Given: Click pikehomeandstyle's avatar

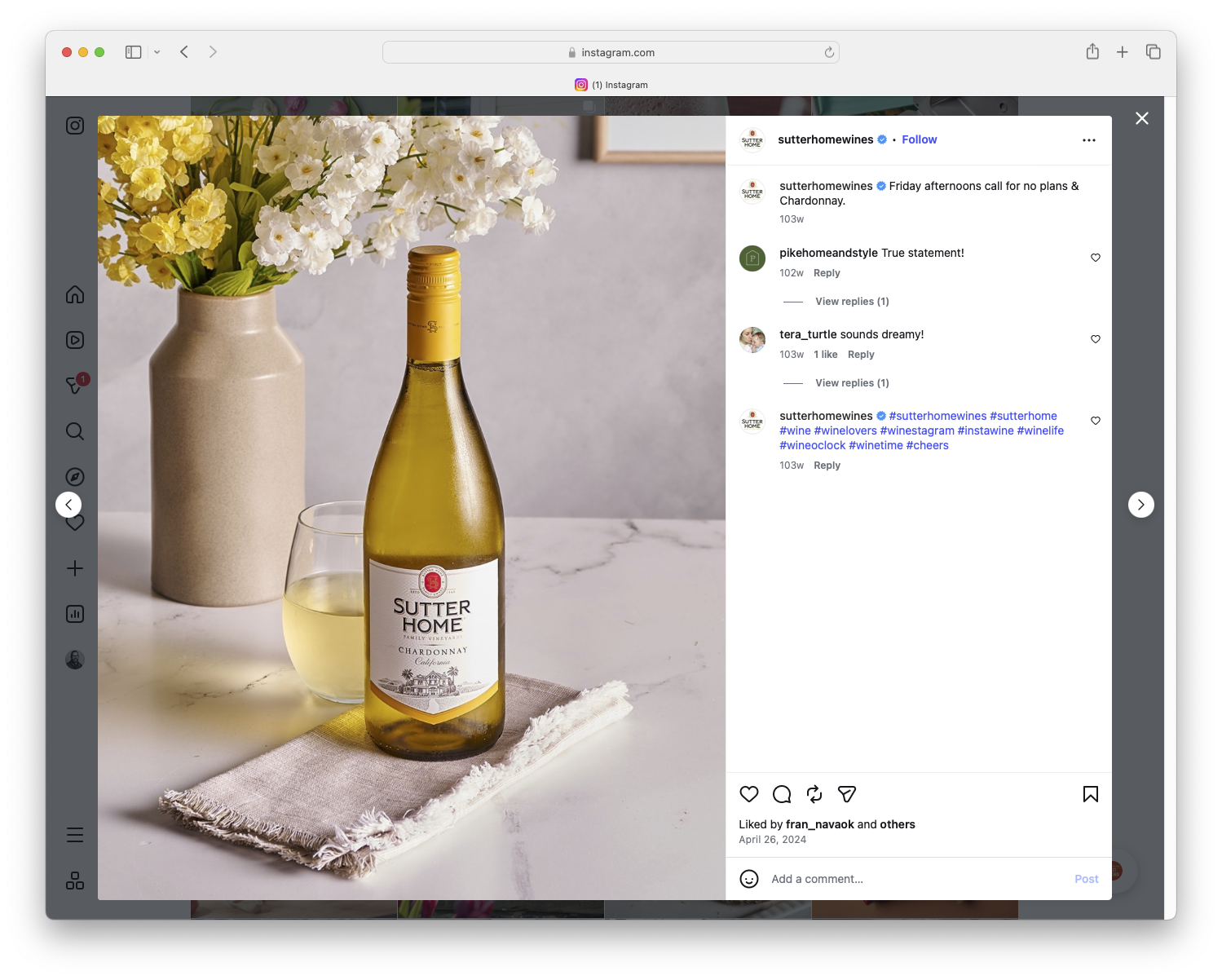Looking at the screenshot, I should (x=752, y=258).
